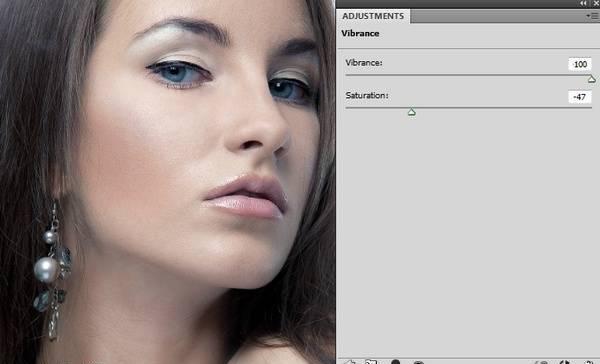Select the ADJUSTMENTS tab

click(x=373, y=16)
